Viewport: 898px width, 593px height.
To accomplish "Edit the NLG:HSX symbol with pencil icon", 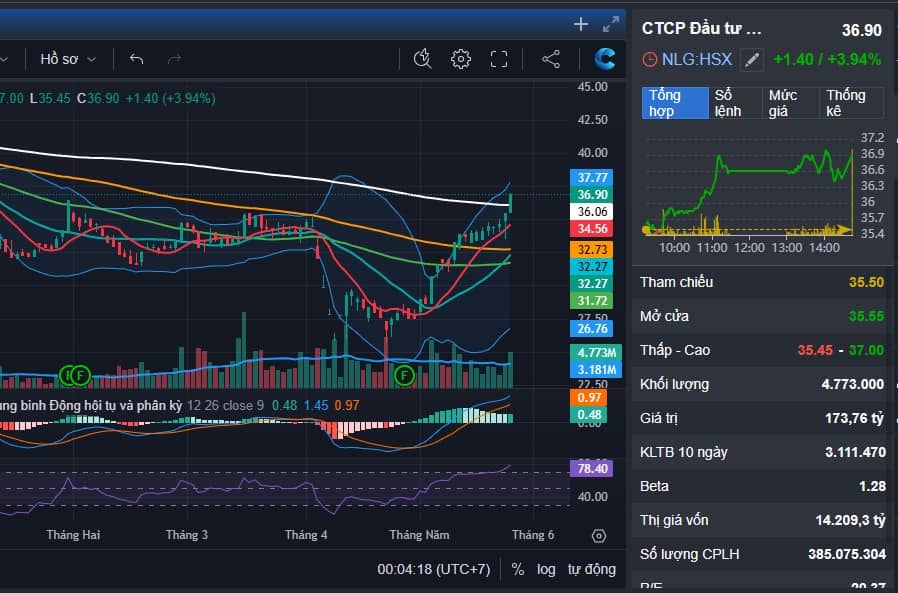I will pyautogui.click(x=752, y=60).
